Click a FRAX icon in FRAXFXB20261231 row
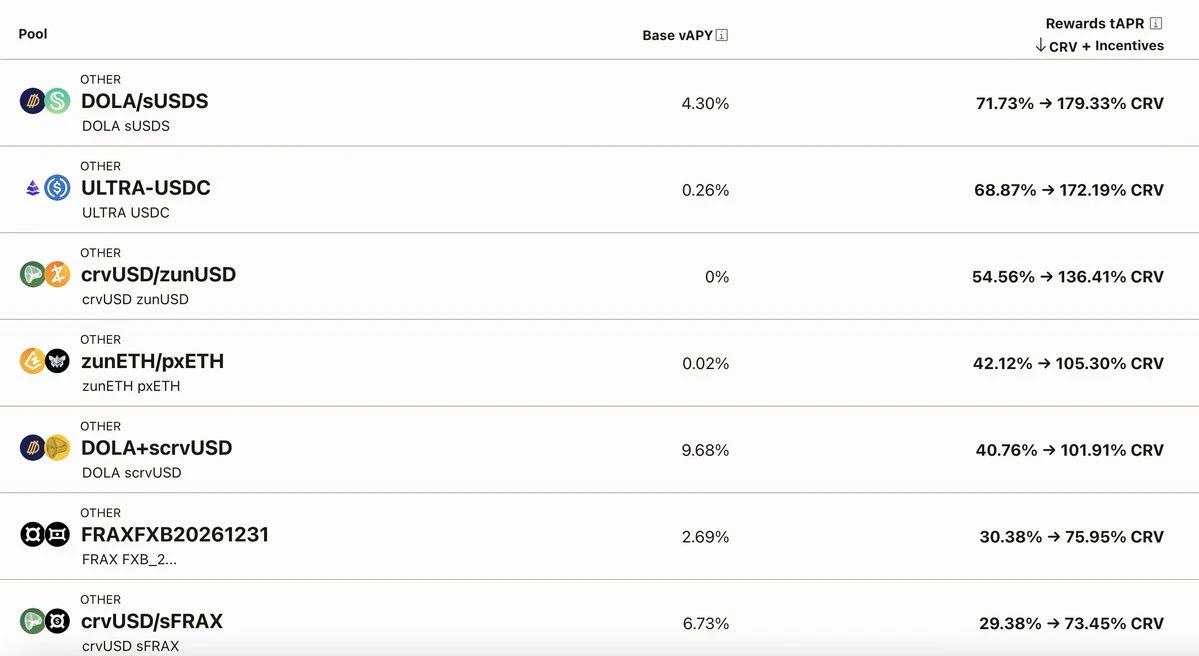1199x656 pixels. (30, 534)
